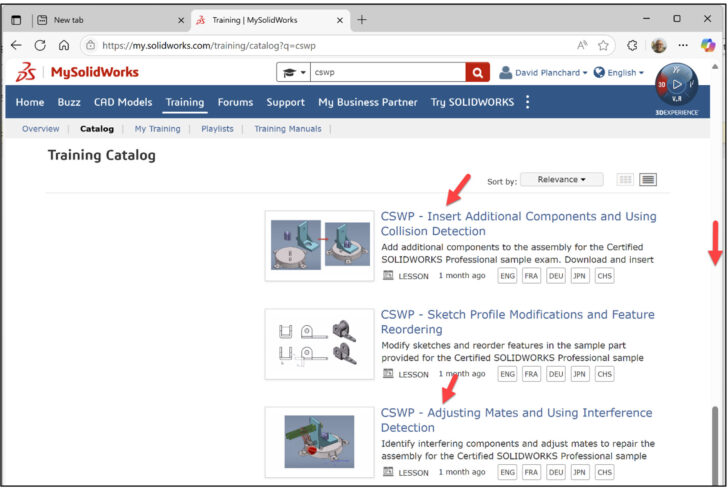Viewport: 728px width, 489px height.
Task: Open the tab actions menu icon
Action: 16,20
